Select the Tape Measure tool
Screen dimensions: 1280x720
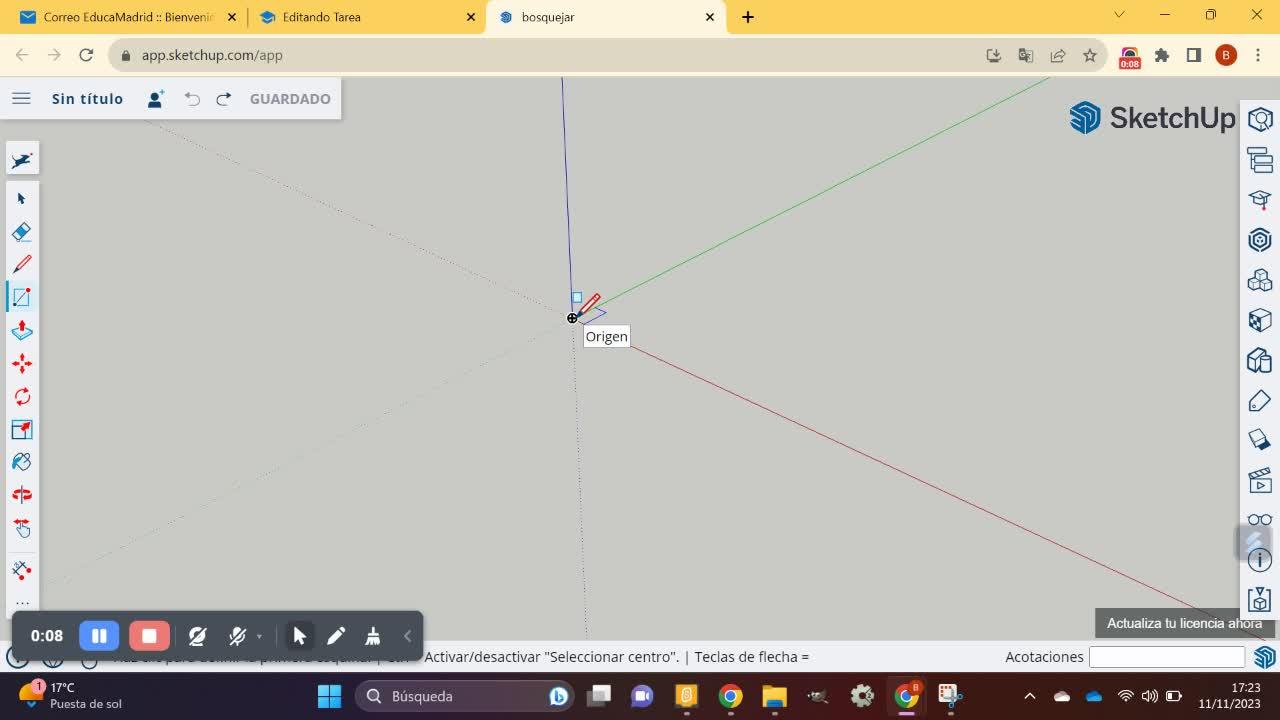22,570
